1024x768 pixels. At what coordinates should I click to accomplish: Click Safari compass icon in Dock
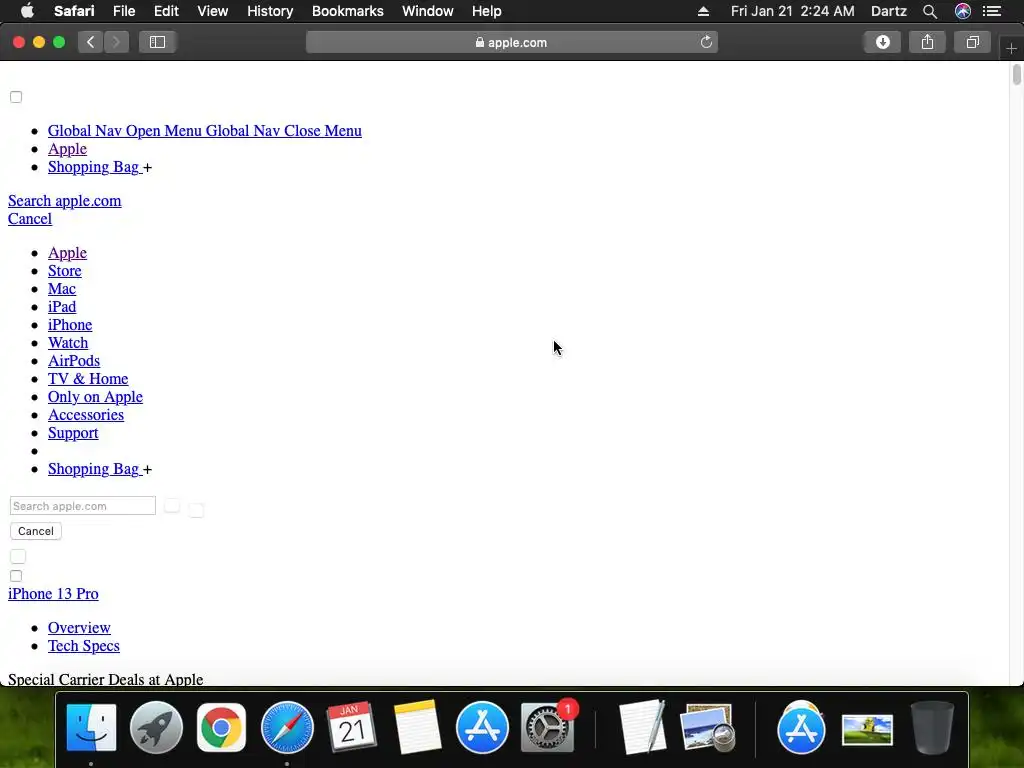point(287,728)
